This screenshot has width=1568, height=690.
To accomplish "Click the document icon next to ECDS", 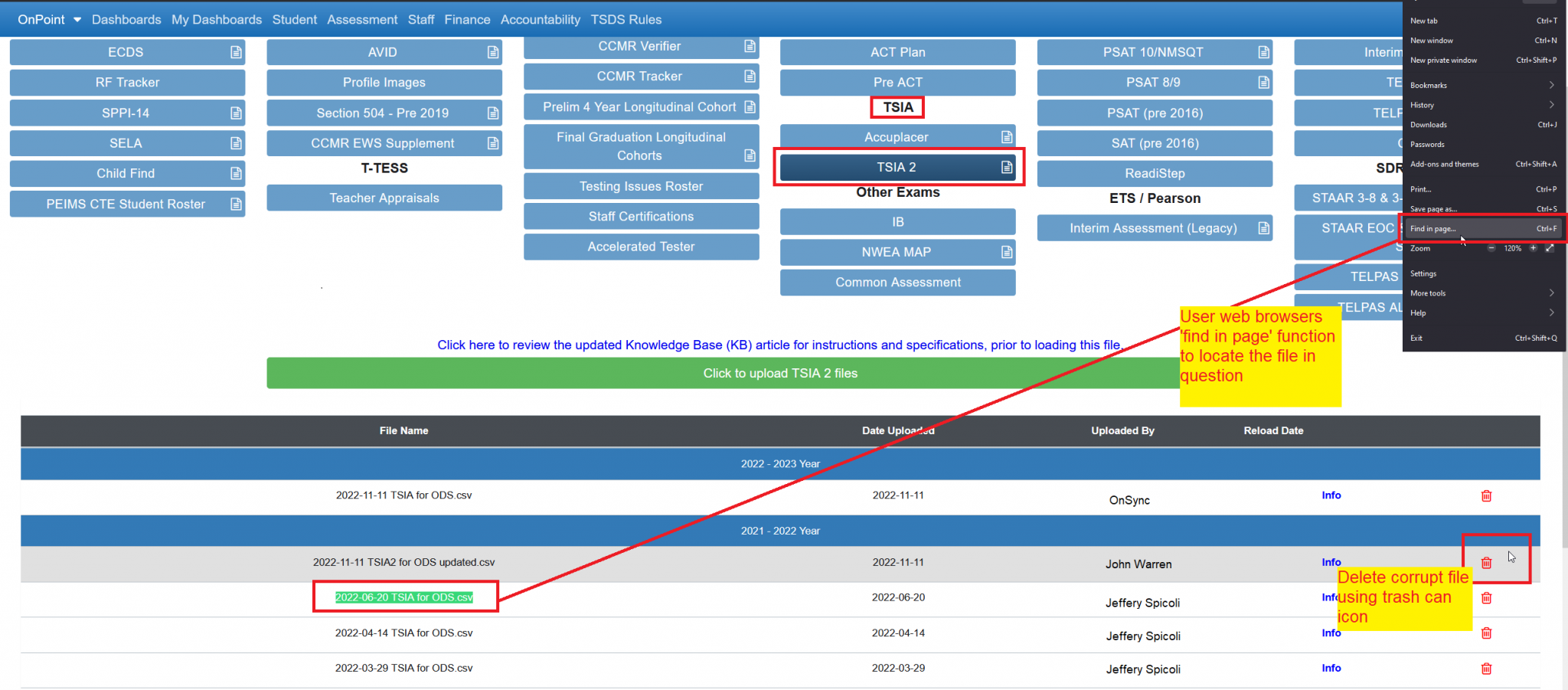I will pos(234,51).
